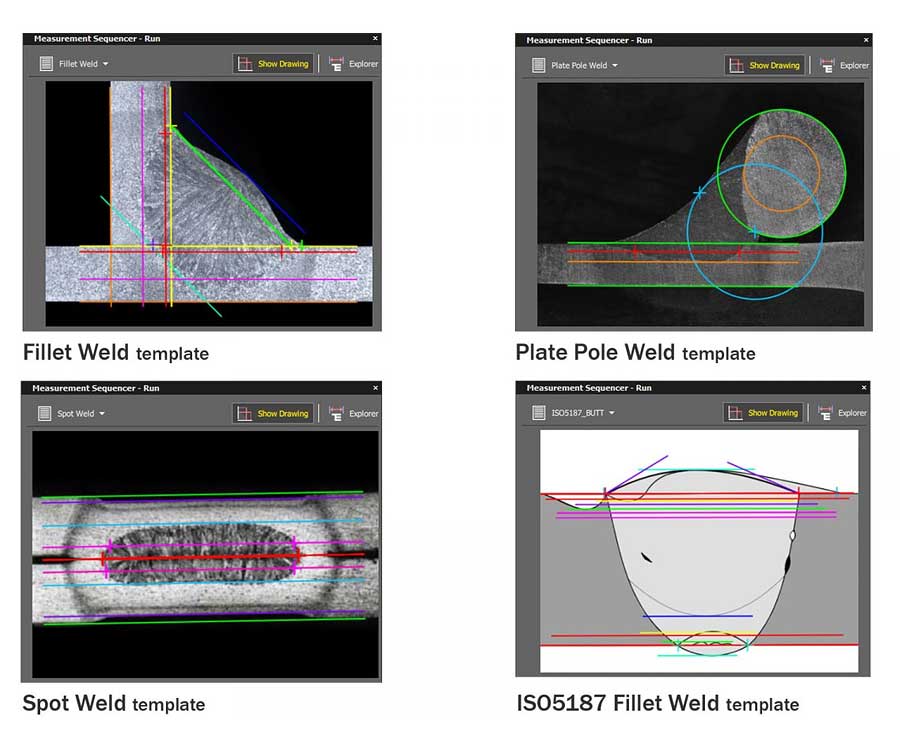Disable Show Drawing in the Spot Weld panel
The width and height of the screenshot is (900, 750).
click(x=272, y=413)
